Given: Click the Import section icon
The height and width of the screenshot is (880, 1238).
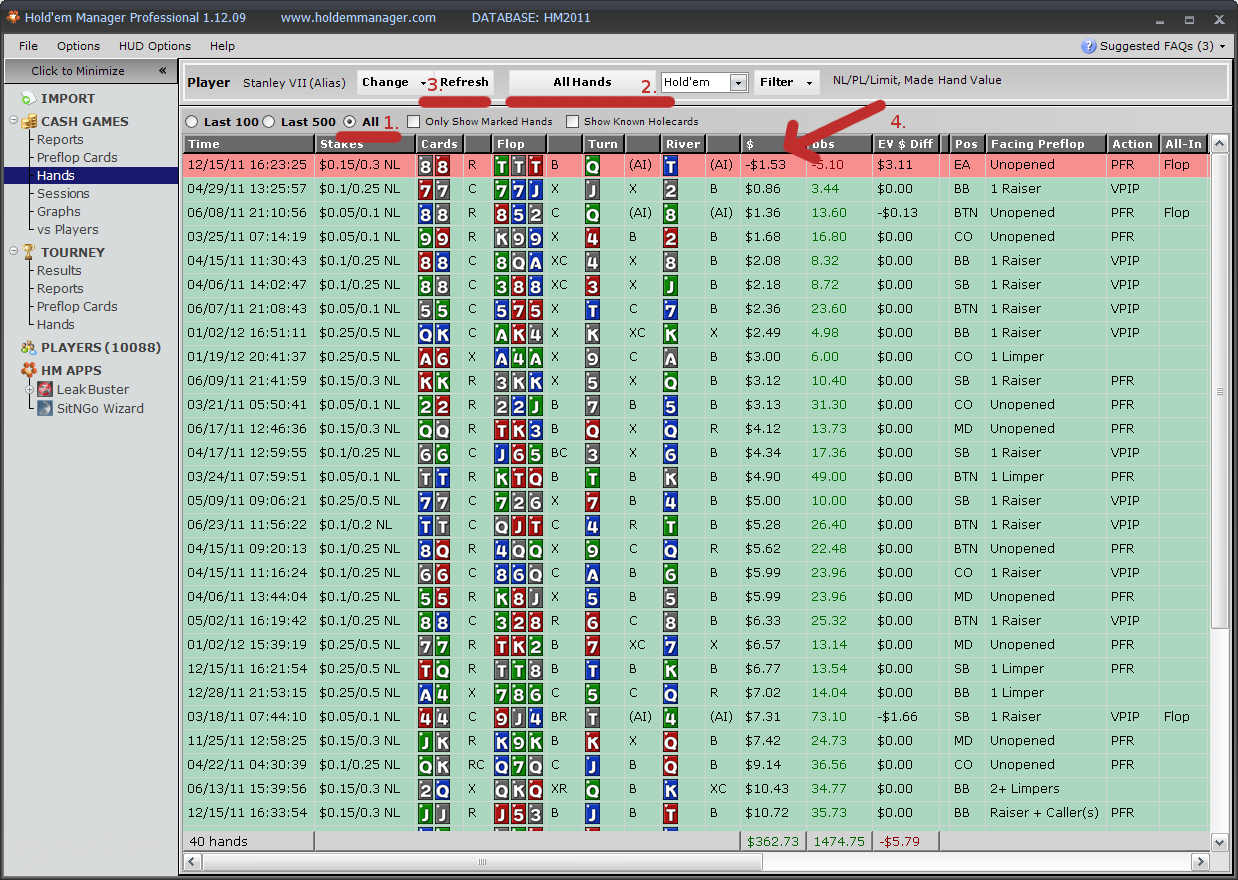Looking at the screenshot, I should 27,98.
